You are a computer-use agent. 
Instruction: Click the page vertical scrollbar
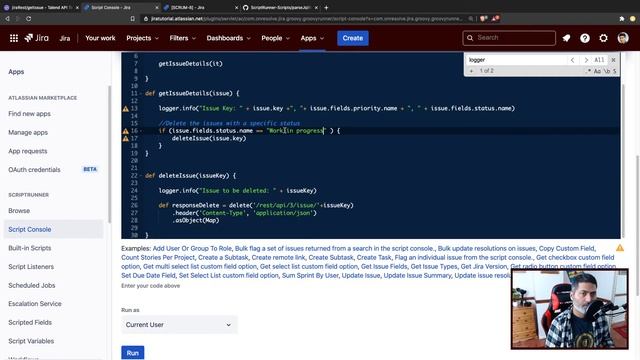pos(638,225)
